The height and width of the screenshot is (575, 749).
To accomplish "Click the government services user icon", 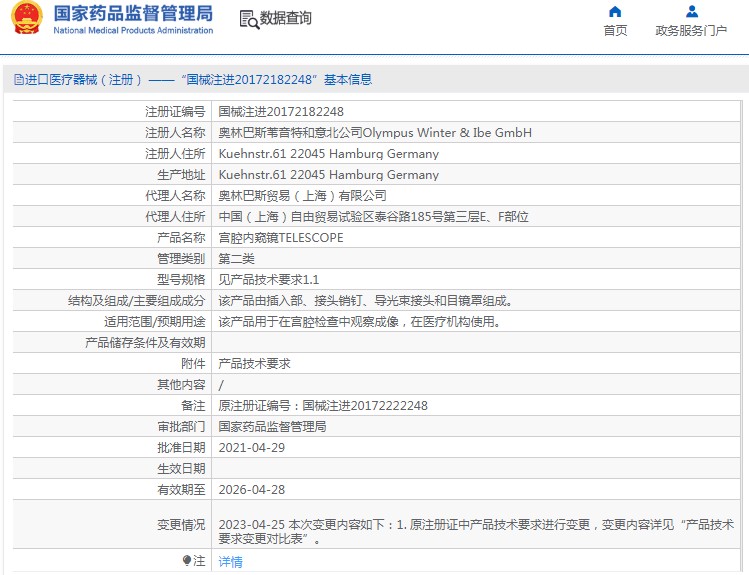I will (x=691, y=12).
